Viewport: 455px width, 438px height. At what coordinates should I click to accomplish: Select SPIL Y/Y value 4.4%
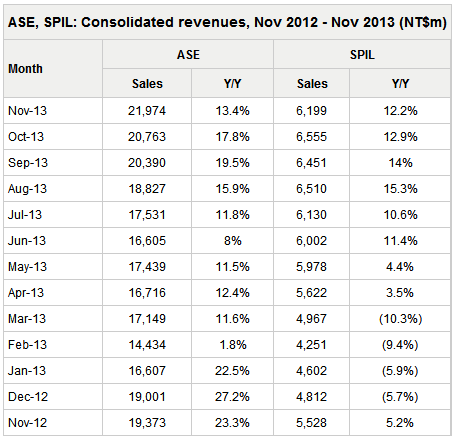tap(400, 266)
